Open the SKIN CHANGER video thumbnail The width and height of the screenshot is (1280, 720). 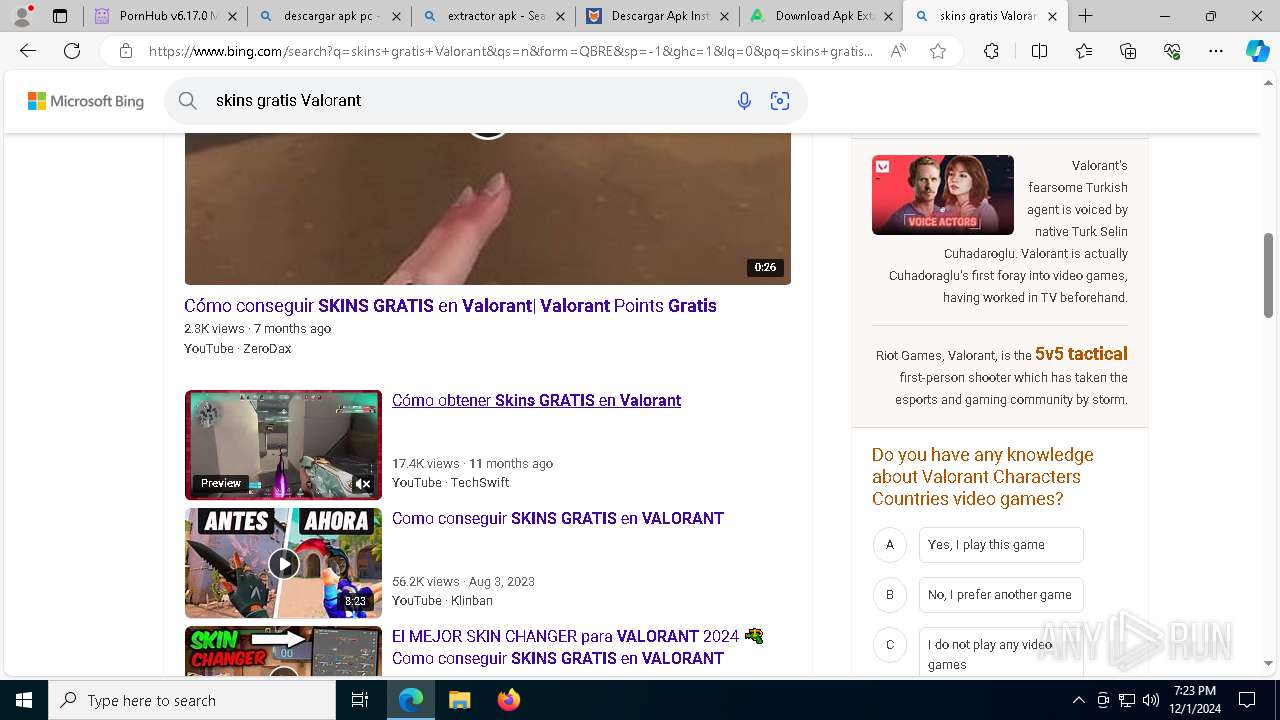point(283,651)
